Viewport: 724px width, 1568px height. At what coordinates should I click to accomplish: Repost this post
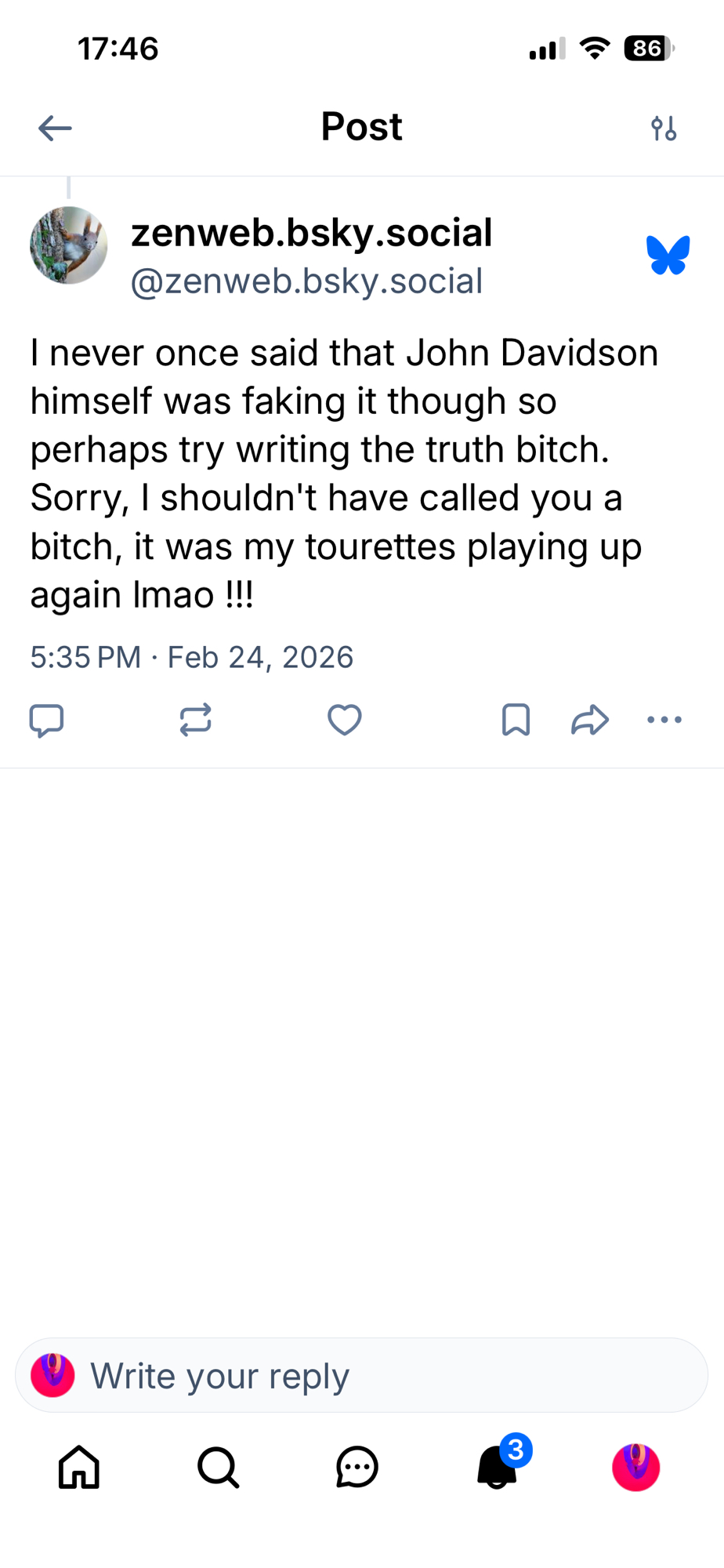(x=195, y=720)
